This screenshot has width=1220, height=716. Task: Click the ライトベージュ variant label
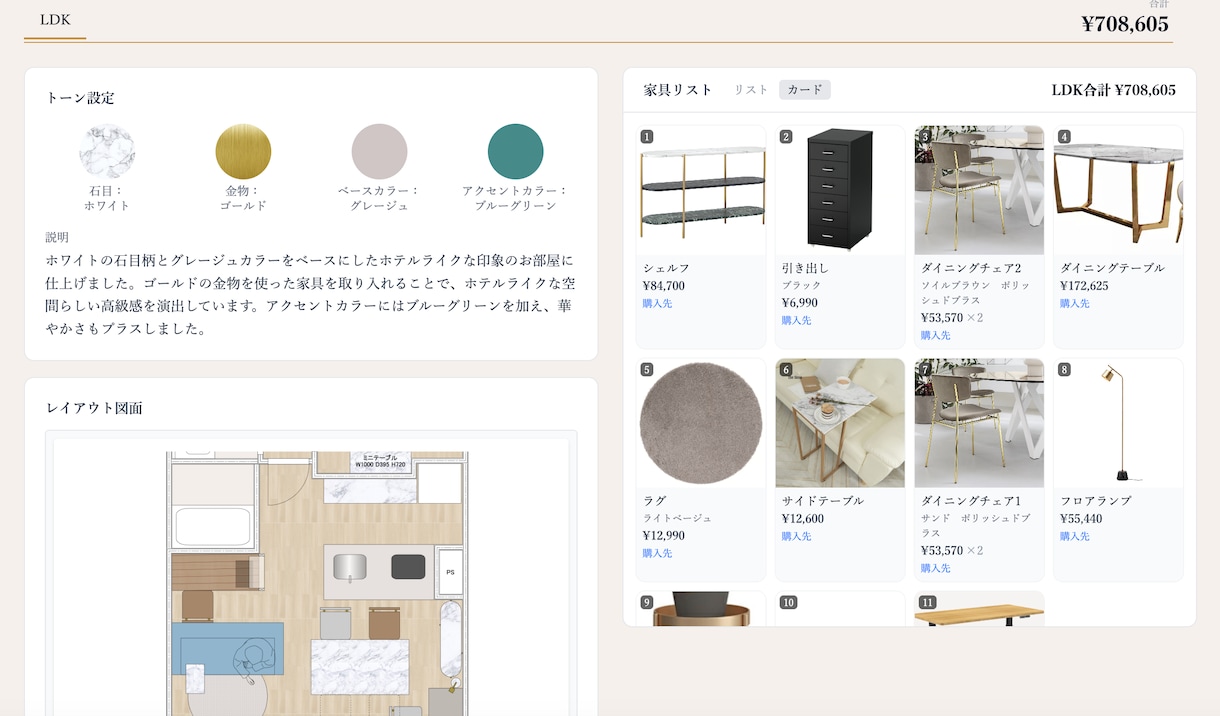pos(677,518)
